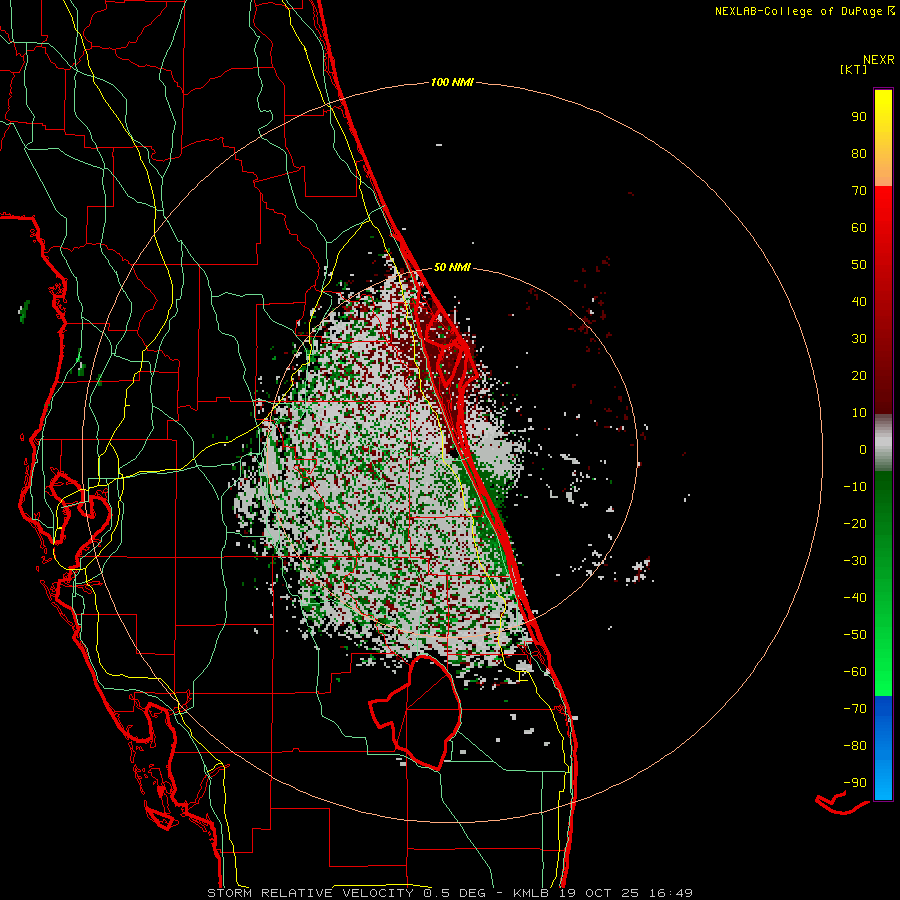The image size is (900, 900).
Task: Click the 50 NMI range ring label
Action: (452, 267)
